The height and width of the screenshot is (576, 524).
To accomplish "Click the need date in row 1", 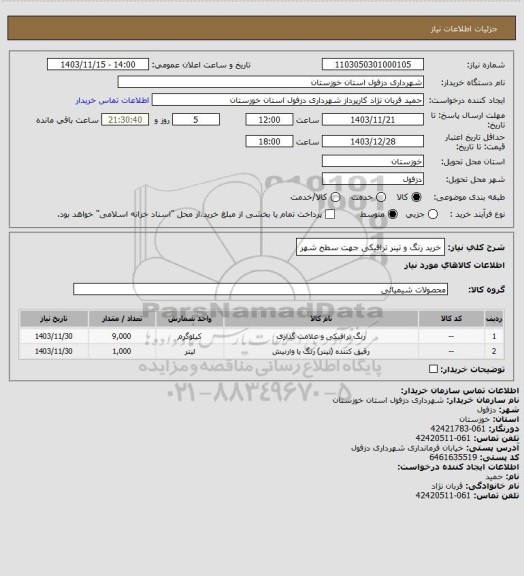I will (54, 336).
